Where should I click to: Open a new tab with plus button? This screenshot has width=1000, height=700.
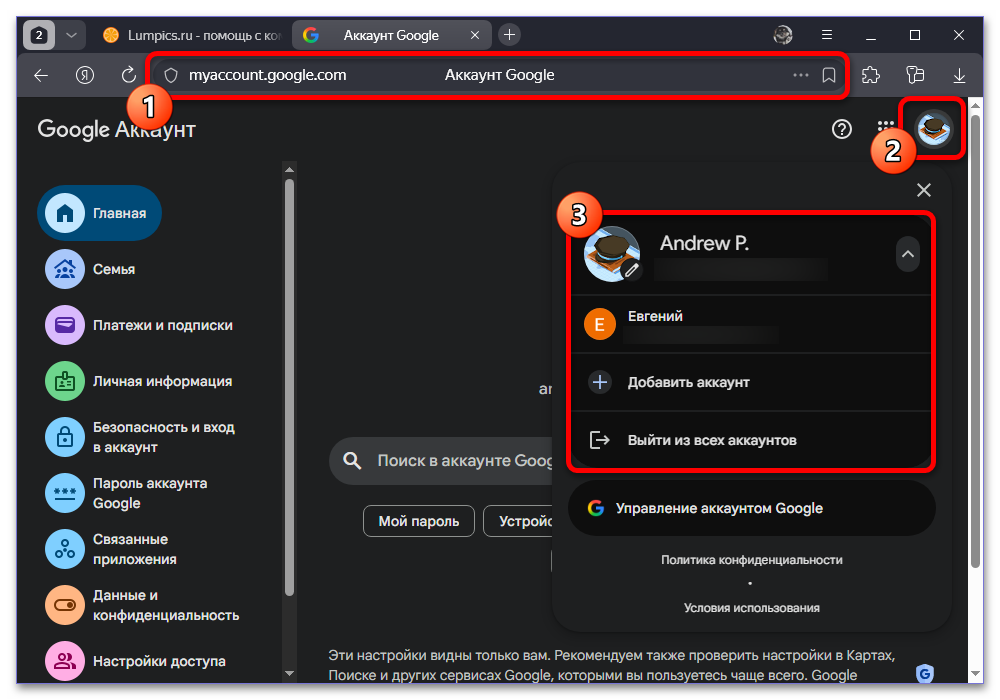point(509,34)
